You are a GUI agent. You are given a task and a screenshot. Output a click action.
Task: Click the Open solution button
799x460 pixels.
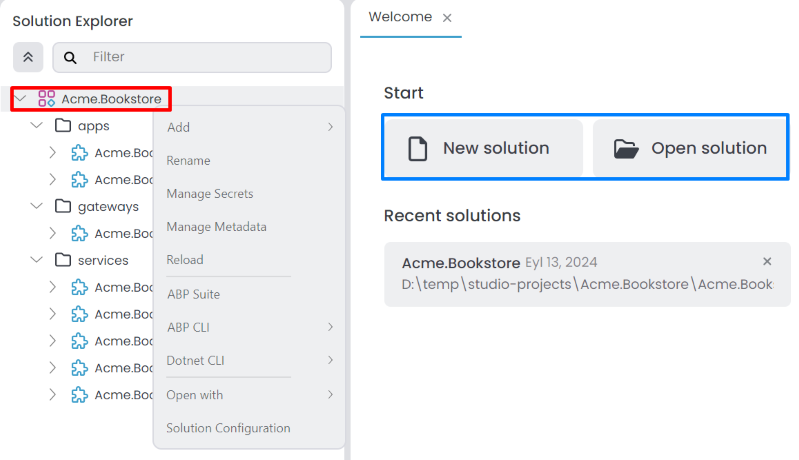[x=690, y=148]
